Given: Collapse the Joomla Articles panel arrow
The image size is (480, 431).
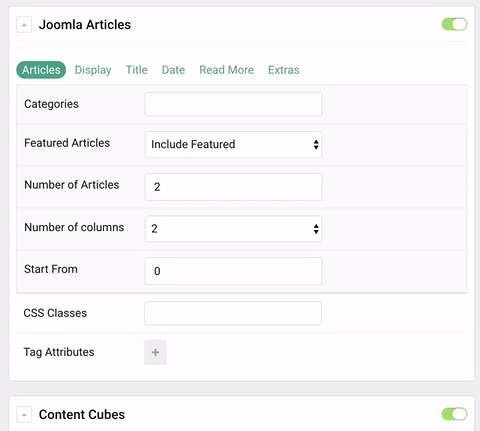Looking at the screenshot, I should (24, 25).
